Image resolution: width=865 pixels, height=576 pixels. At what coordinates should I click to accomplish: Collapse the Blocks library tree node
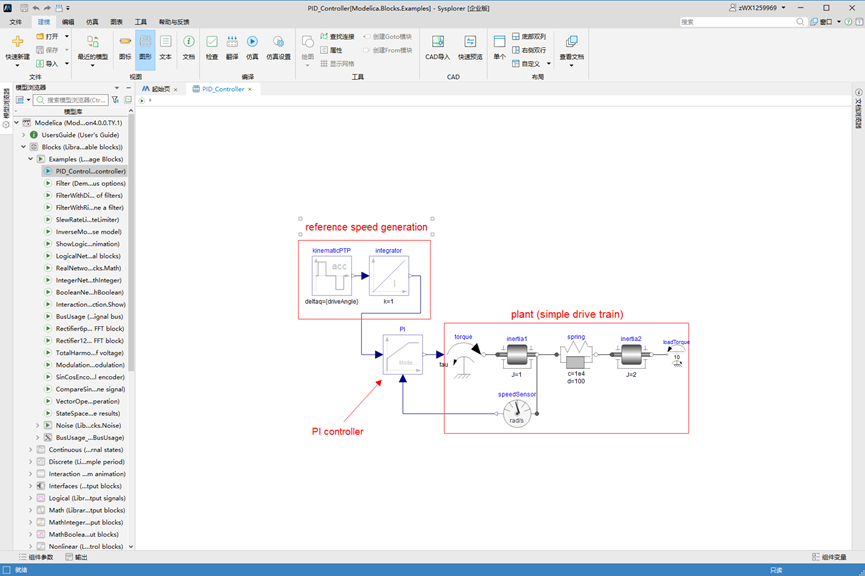click(24, 147)
